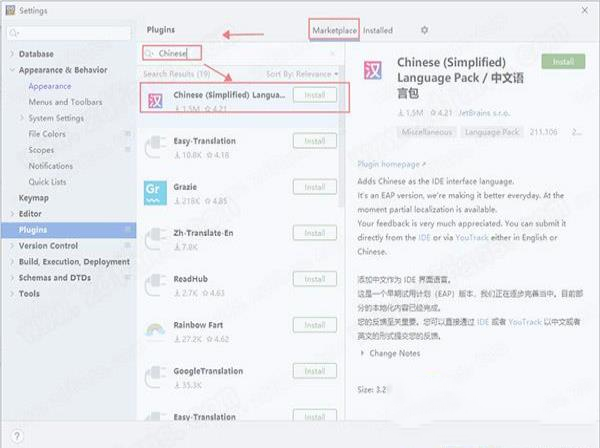Click the help question mark icon
Viewport: 600px width, 448px height.
pos(17,436)
